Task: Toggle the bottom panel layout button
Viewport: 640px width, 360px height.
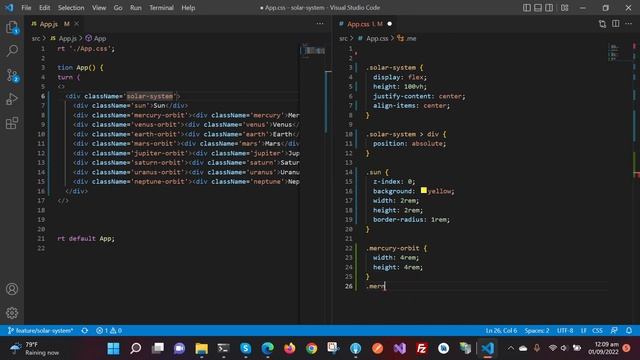Action: [x=538, y=8]
